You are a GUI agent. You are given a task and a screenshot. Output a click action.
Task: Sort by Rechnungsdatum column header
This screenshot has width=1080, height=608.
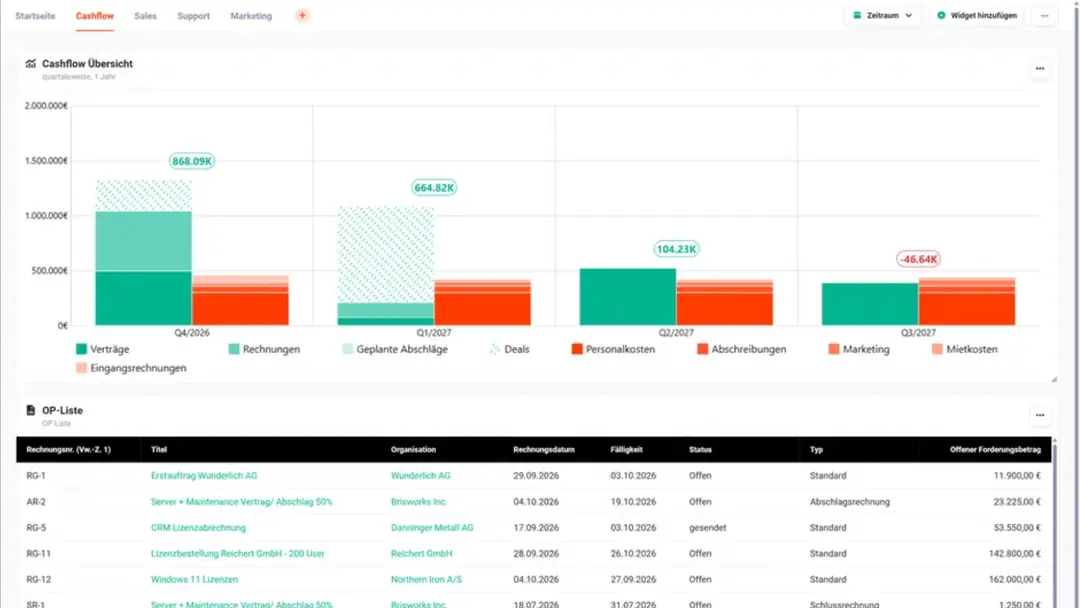click(543, 450)
